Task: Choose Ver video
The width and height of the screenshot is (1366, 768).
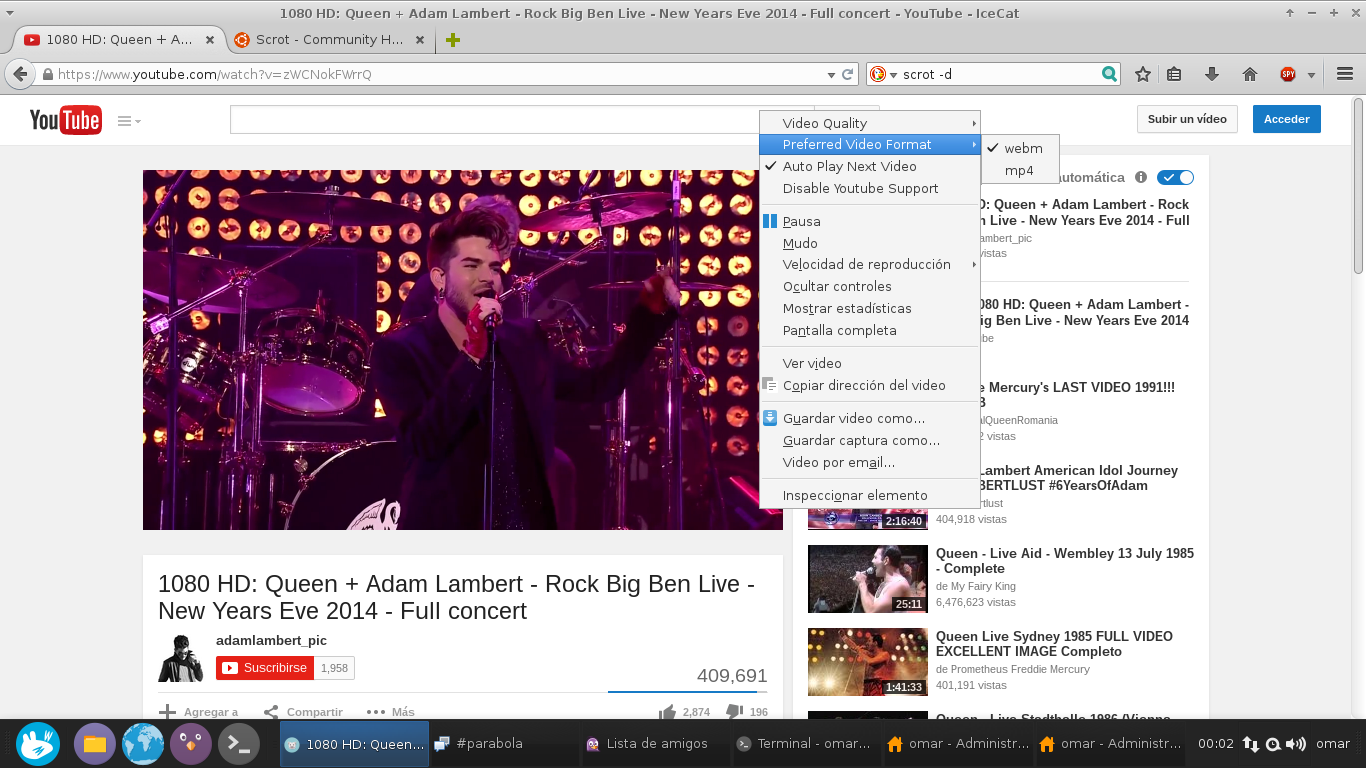Action: point(869,364)
